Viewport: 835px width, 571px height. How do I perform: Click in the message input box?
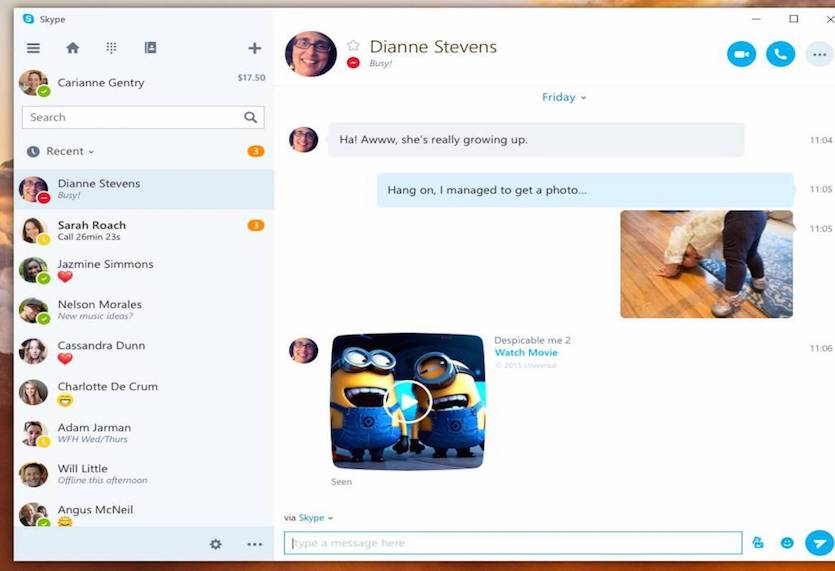coord(513,543)
